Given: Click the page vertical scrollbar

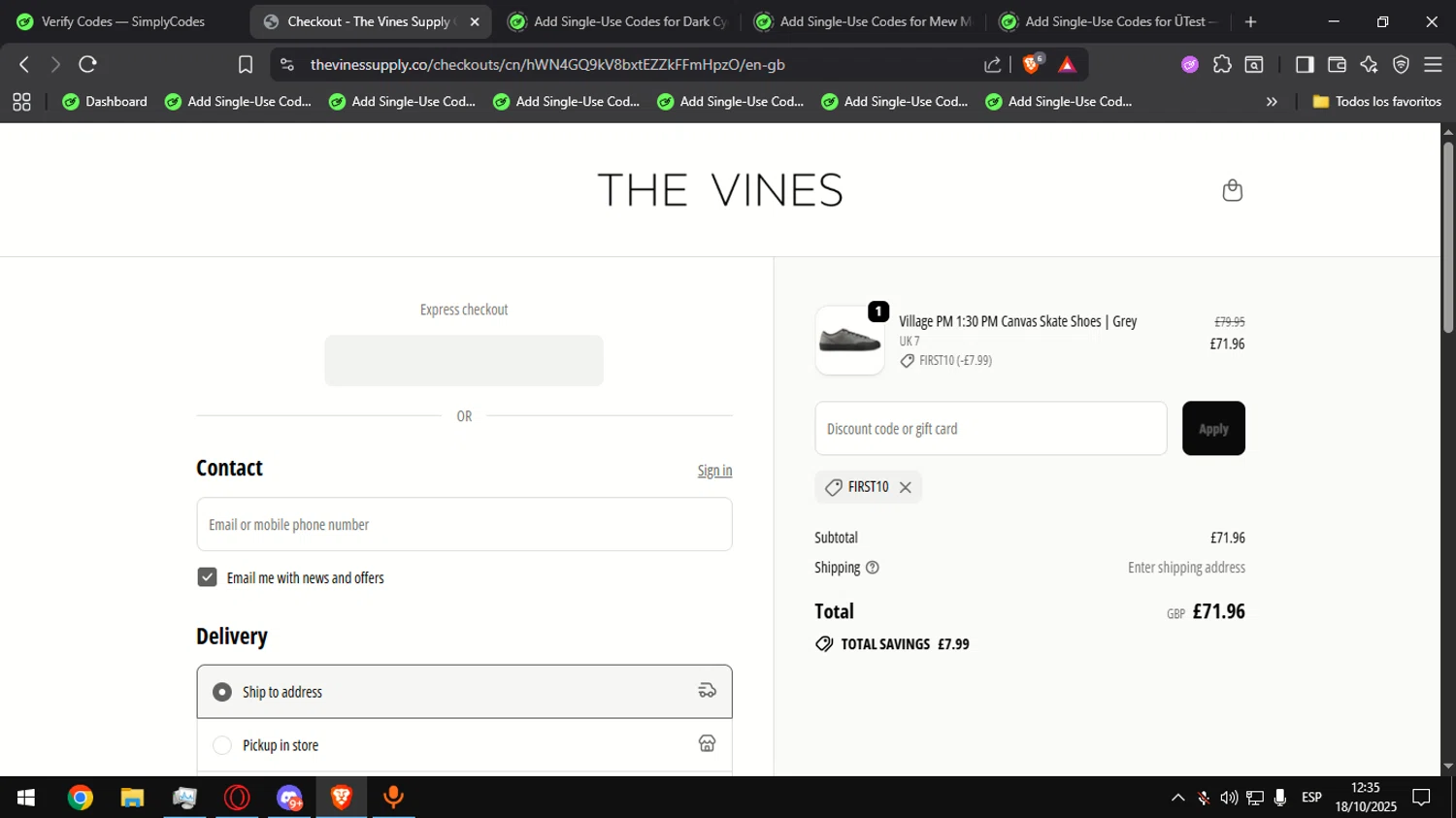Looking at the screenshot, I should [1448, 238].
